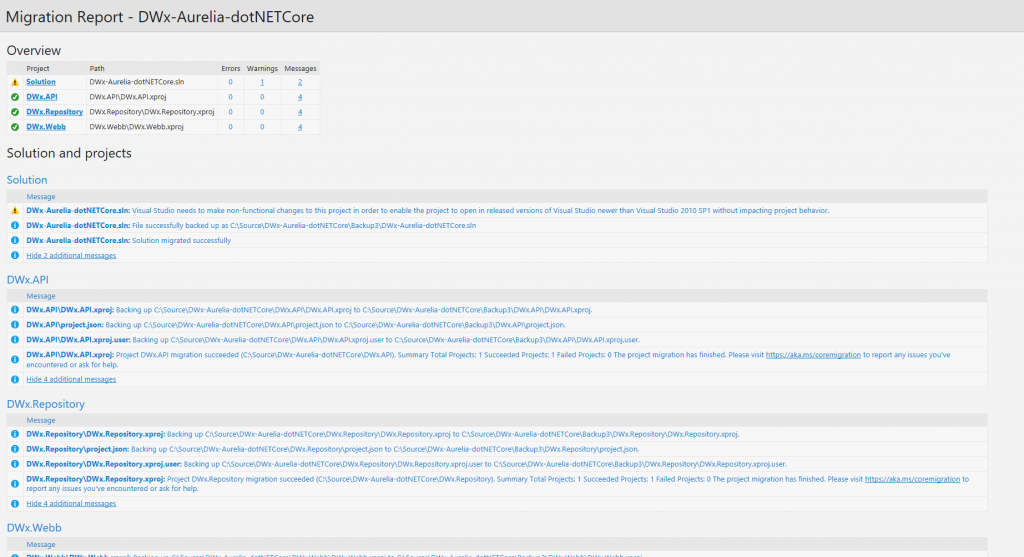1024x557 pixels.
Task: Open the DWx.Repository link in the Overview table
Action: tap(54, 112)
